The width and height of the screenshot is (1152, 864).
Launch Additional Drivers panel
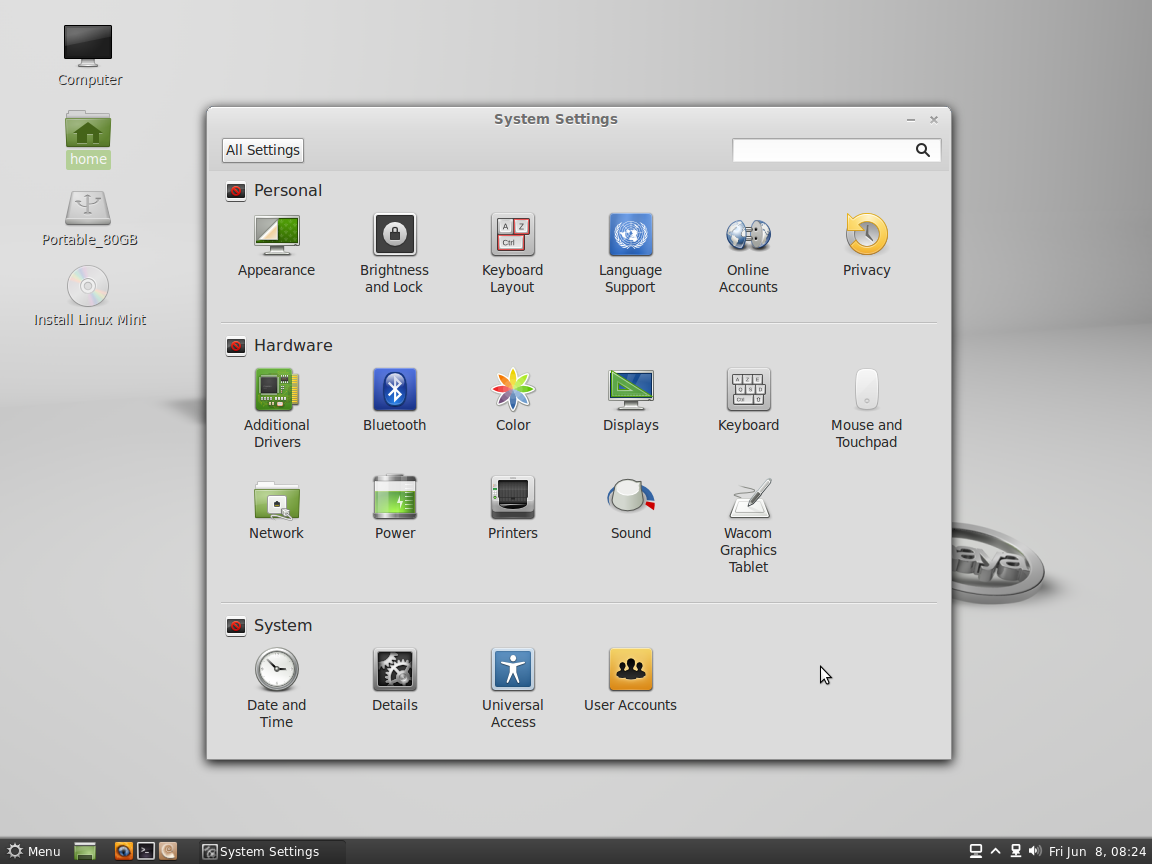click(x=276, y=409)
